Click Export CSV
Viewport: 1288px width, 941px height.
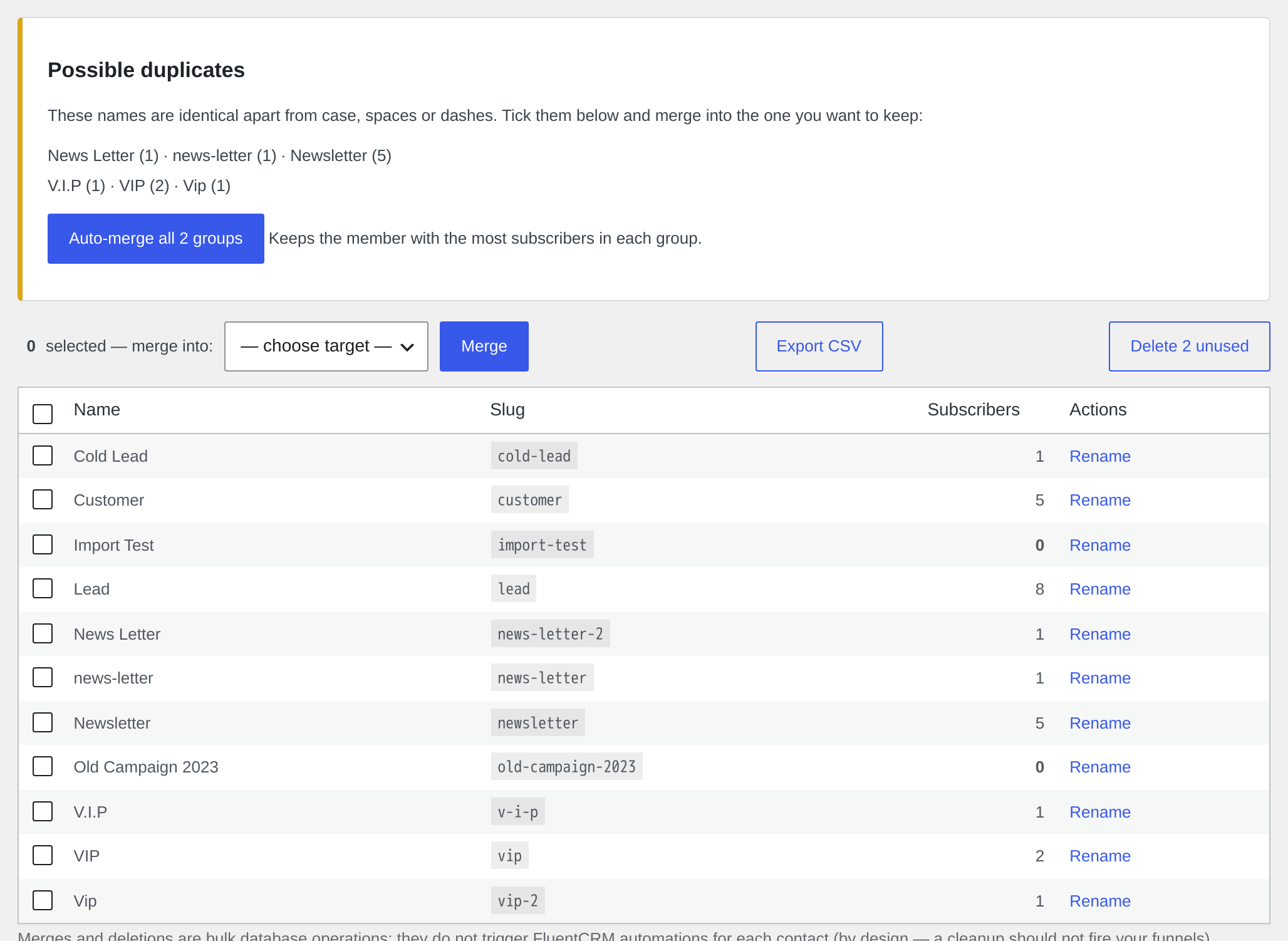(x=819, y=346)
